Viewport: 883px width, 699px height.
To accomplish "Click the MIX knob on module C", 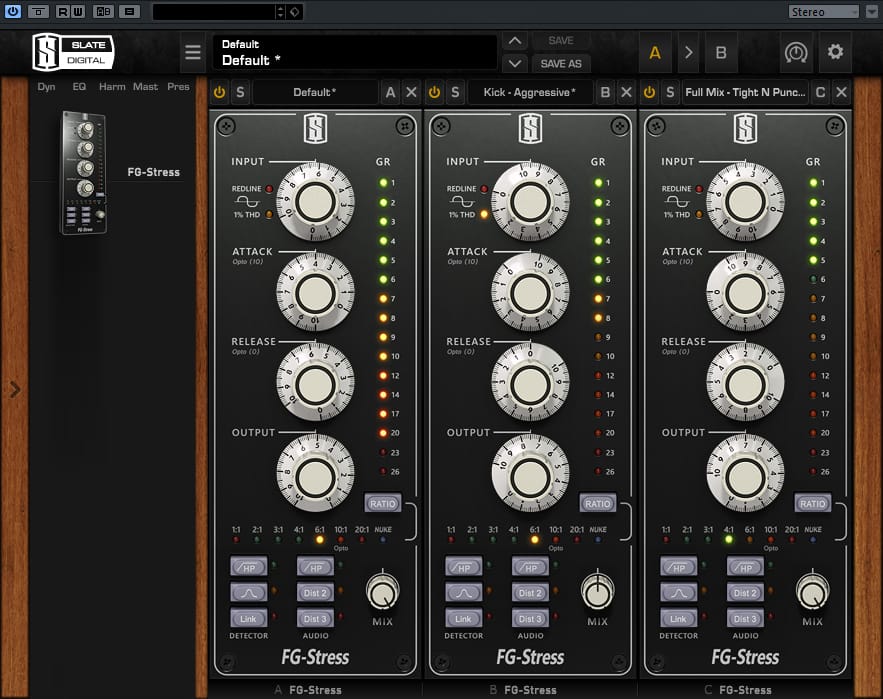I will (x=813, y=592).
